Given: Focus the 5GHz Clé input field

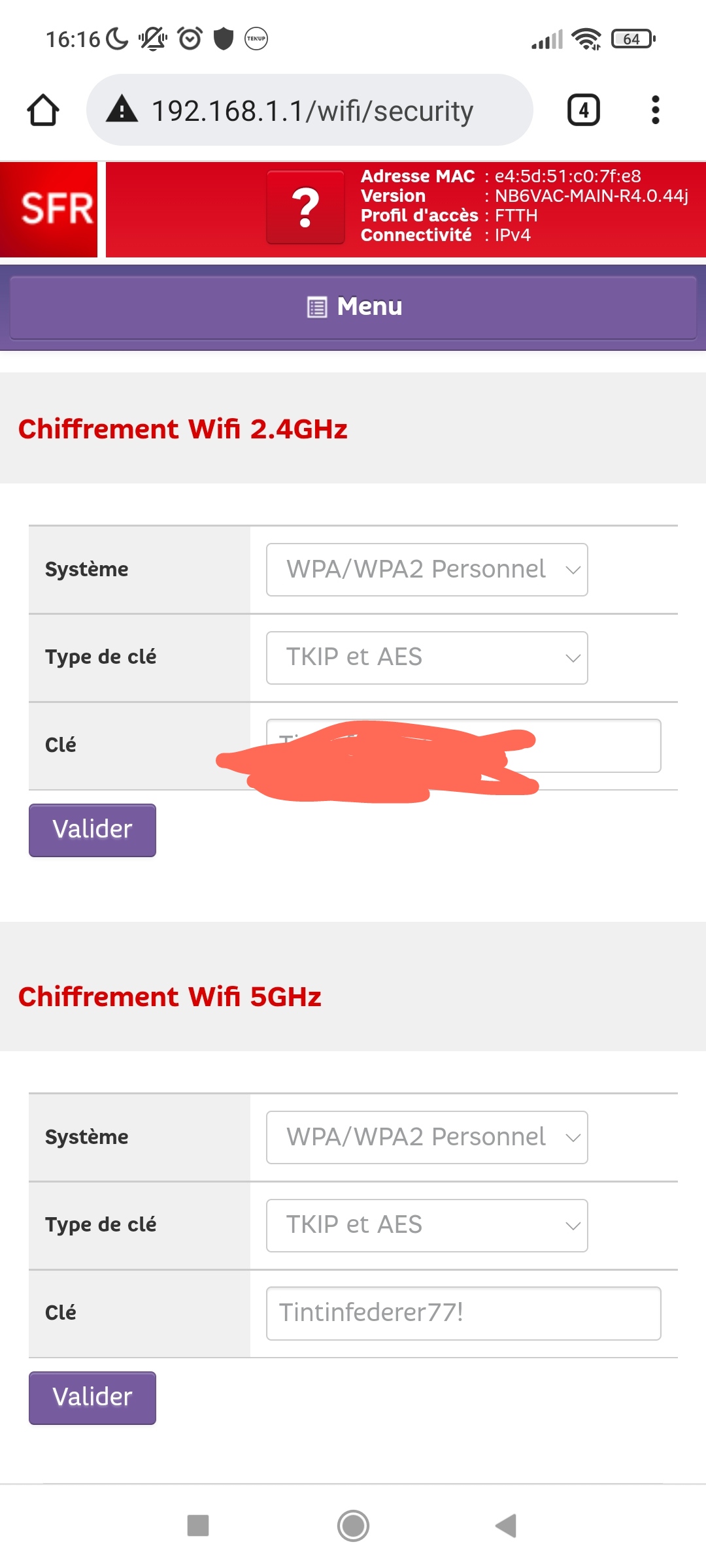Looking at the screenshot, I should (x=463, y=1313).
